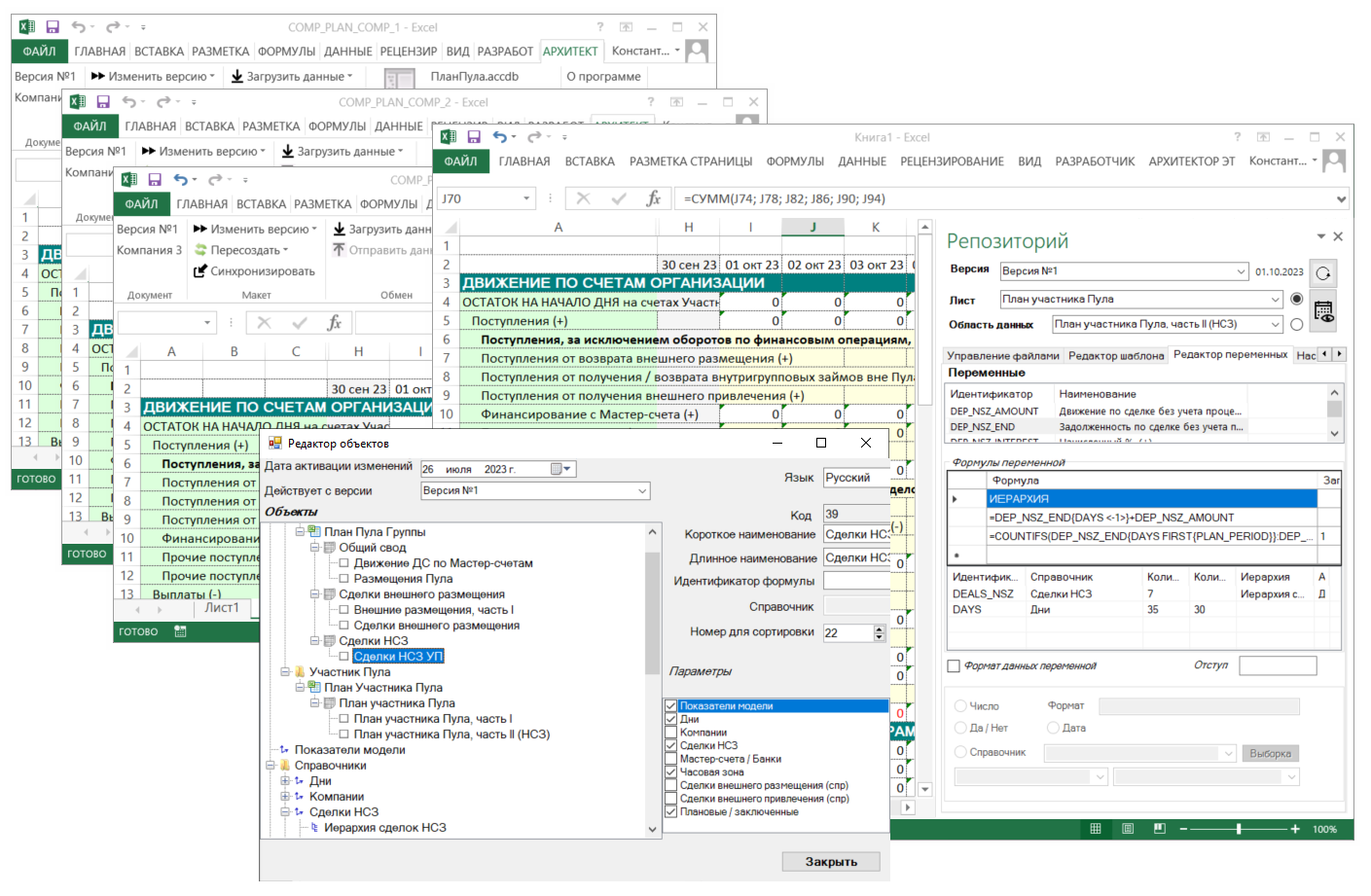Expand the Компании node under Справочники

[x=285, y=797]
